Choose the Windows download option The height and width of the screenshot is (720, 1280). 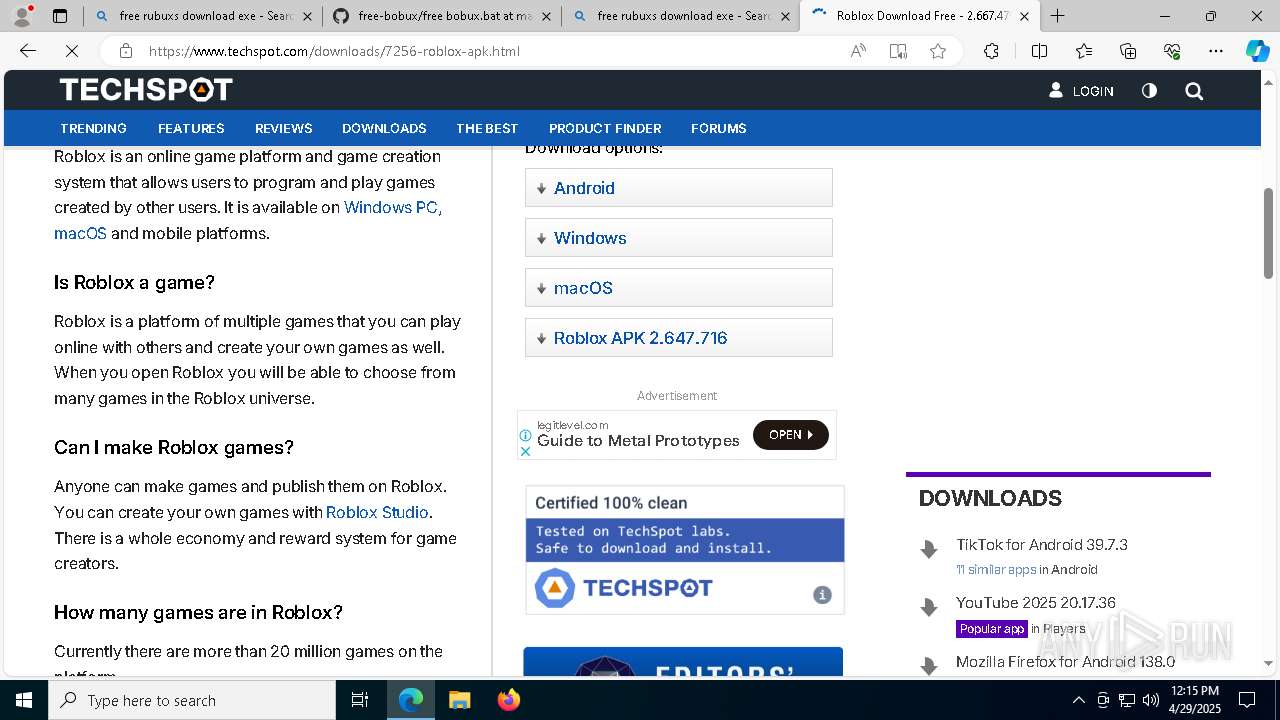click(679, 238)
